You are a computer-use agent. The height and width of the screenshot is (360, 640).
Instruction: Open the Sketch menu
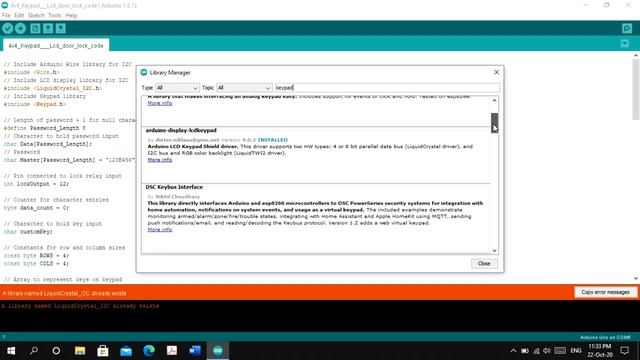pos(36,16)
